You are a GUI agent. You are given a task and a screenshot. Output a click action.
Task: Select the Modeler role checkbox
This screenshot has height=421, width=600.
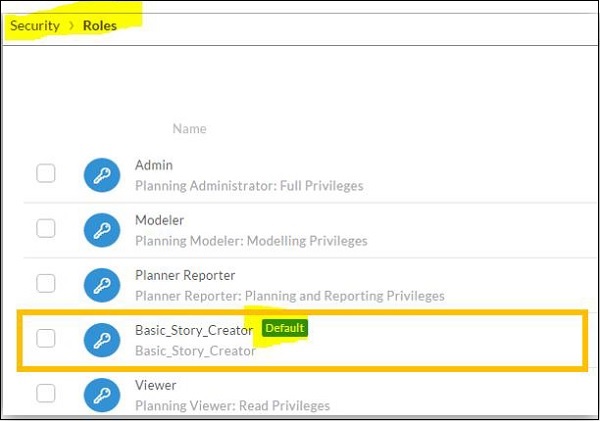[x=46, y=228]
